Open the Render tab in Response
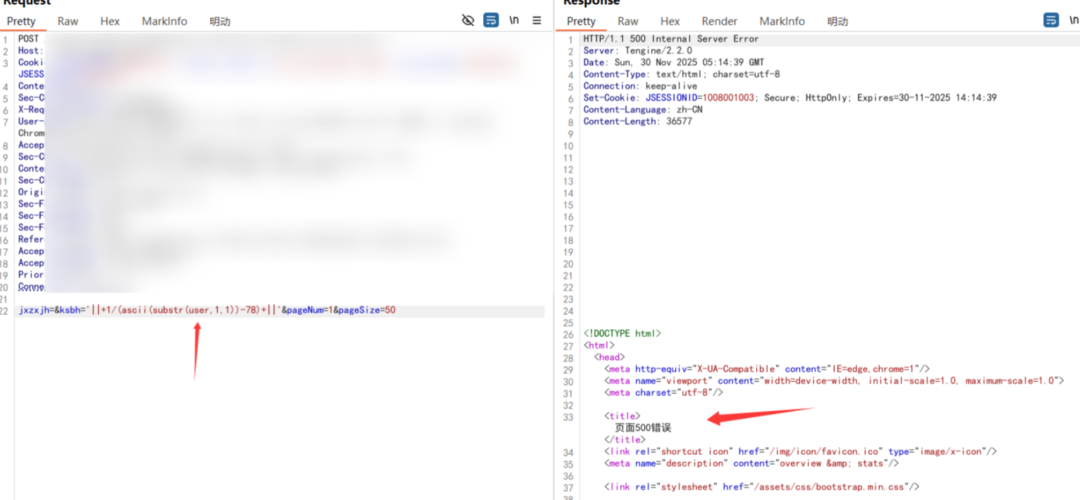The height and width of the screenshot is (500, 1080). pos(719,21)
